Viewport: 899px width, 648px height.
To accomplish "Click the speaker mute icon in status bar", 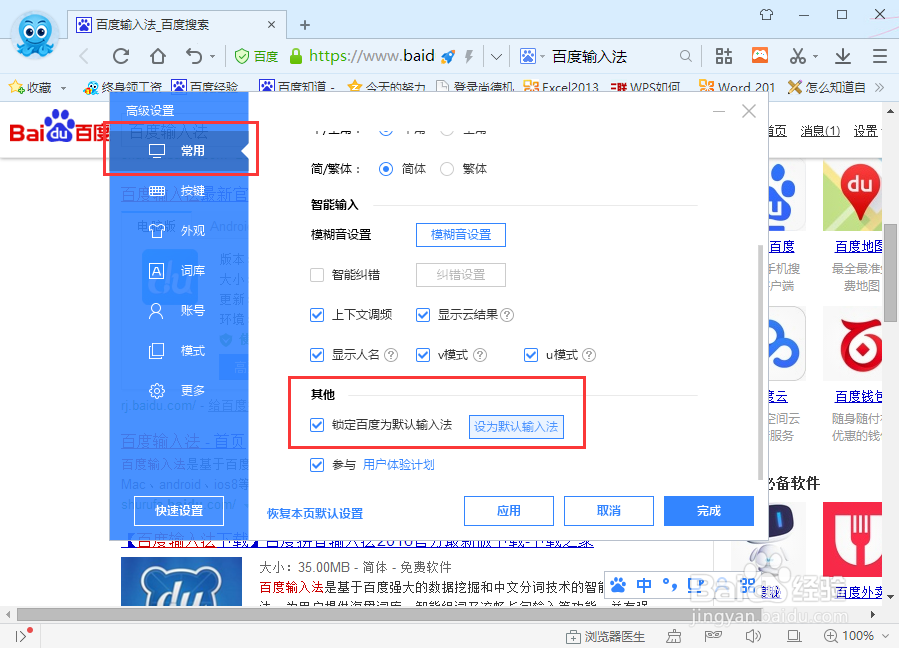I will tap(753, 636).
